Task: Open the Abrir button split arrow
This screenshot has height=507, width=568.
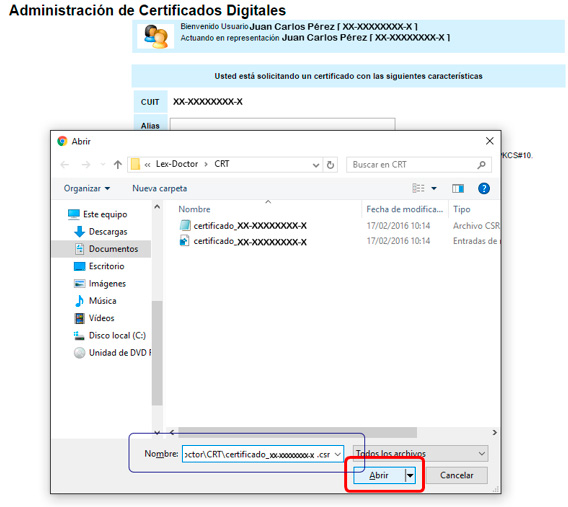Action: click(410, 475)
